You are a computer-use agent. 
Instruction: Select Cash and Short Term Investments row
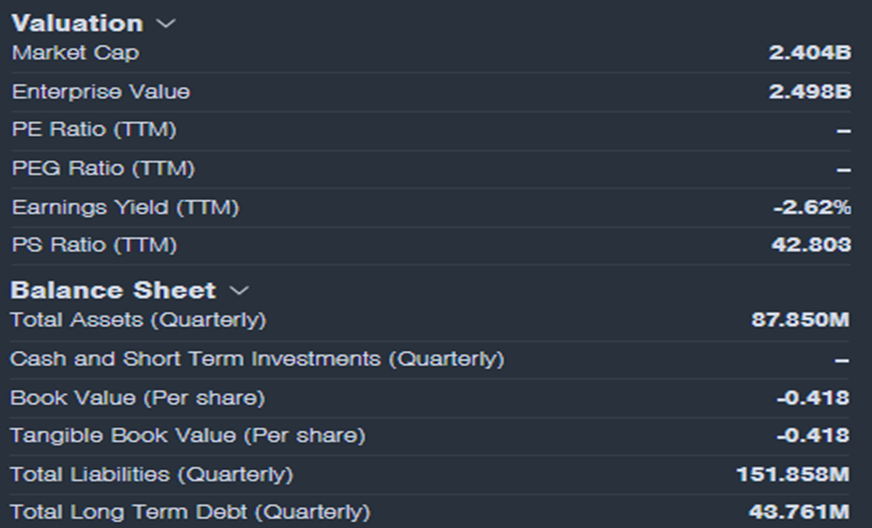257,358
